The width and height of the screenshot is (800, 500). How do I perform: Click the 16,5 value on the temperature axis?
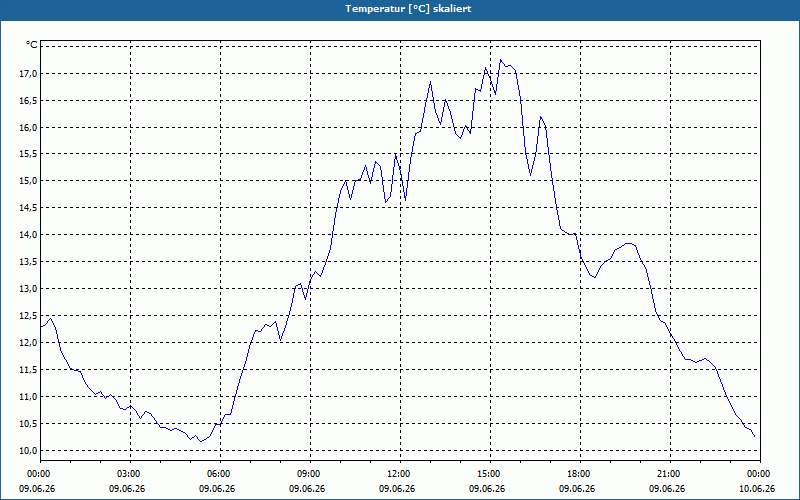click(29, 101)
